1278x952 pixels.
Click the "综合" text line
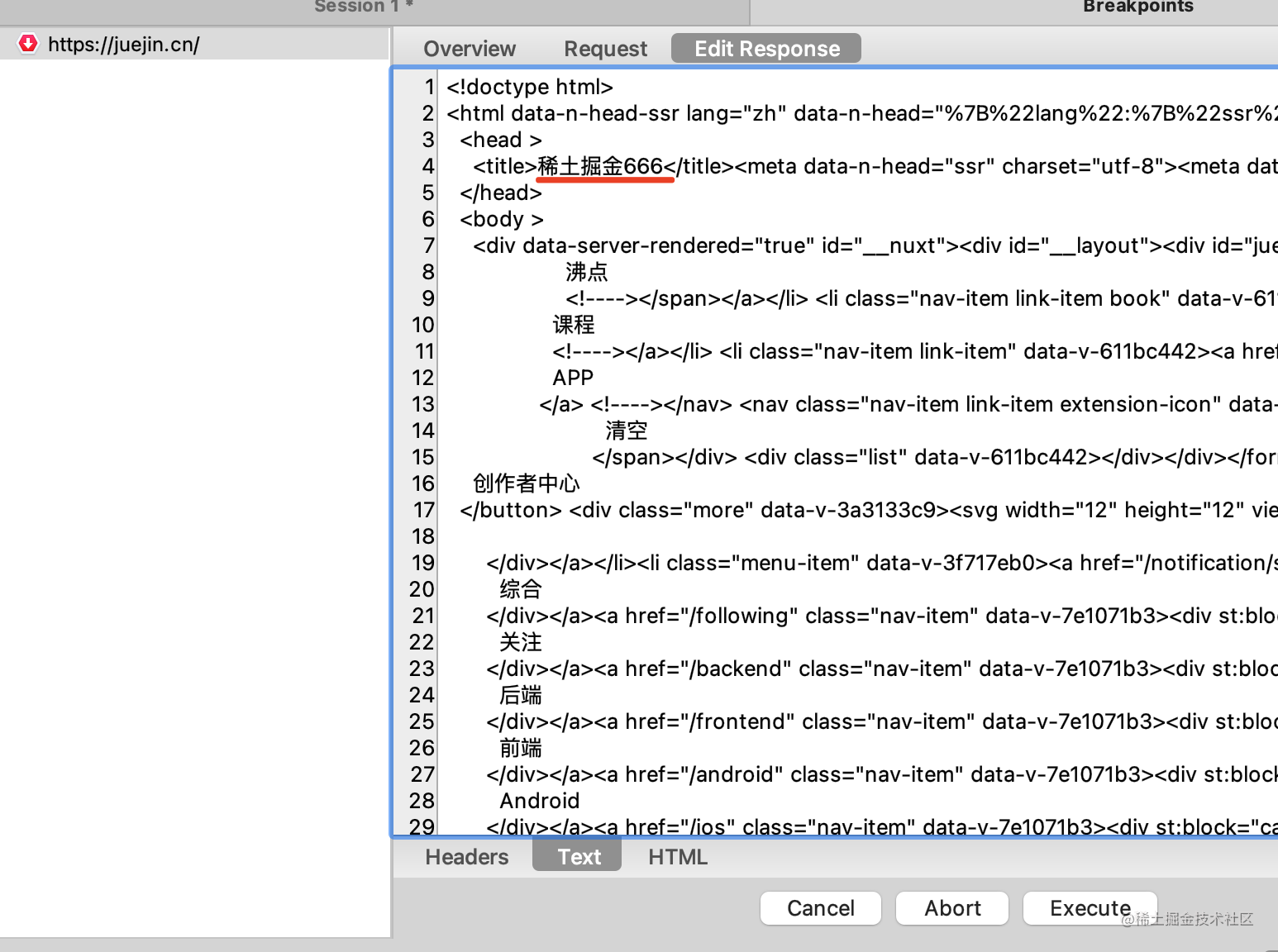coord(521,589)
